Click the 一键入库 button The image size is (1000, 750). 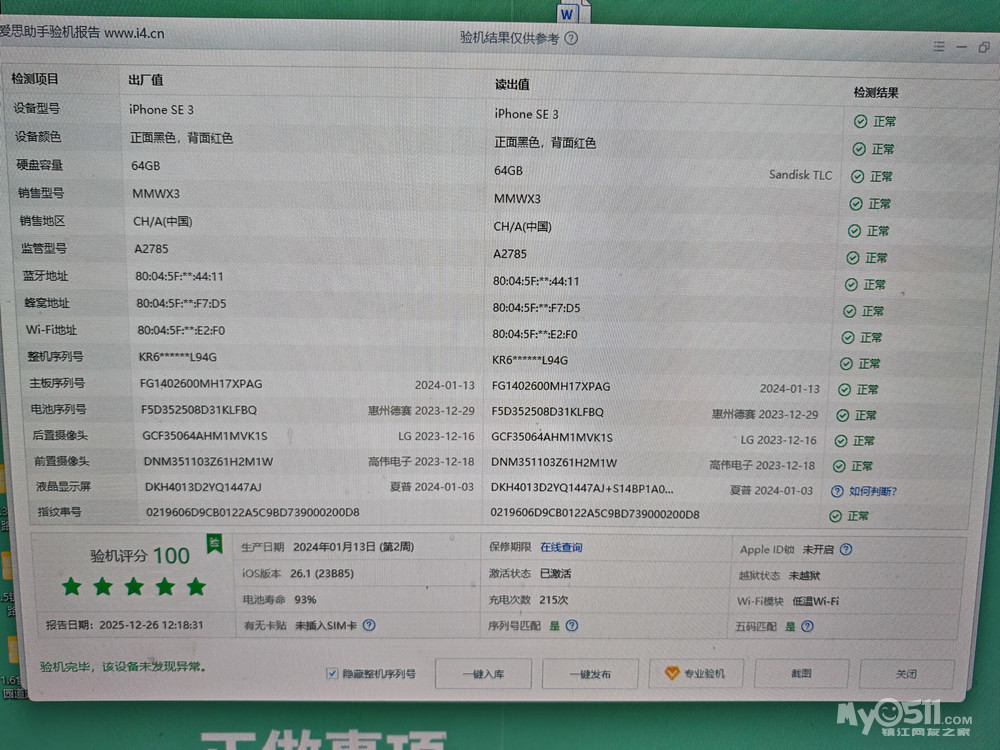[483, 674]
